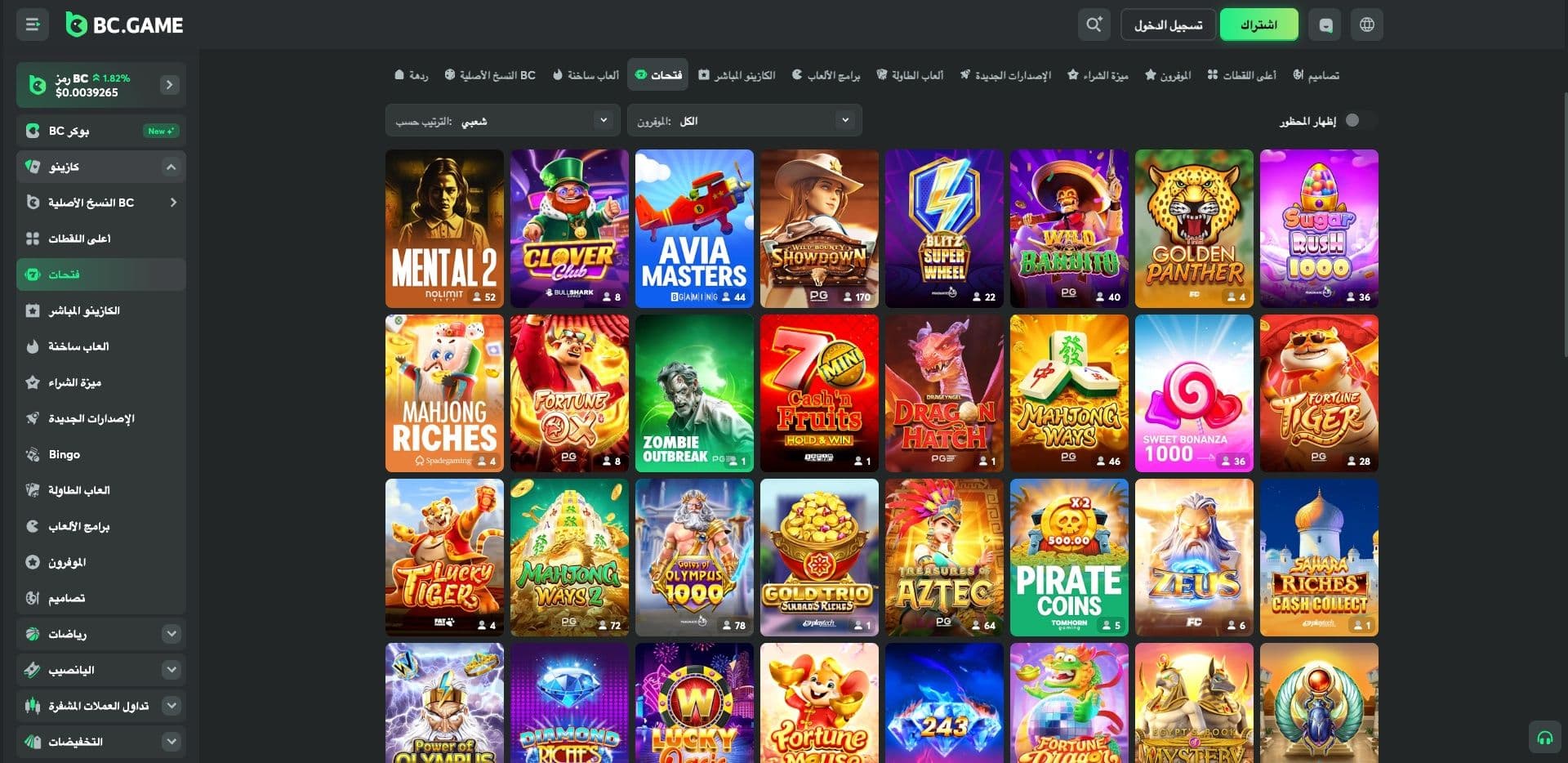Click the green sign up button
This screenshot has height=763, width=1568.
[x=1258, y=25]
